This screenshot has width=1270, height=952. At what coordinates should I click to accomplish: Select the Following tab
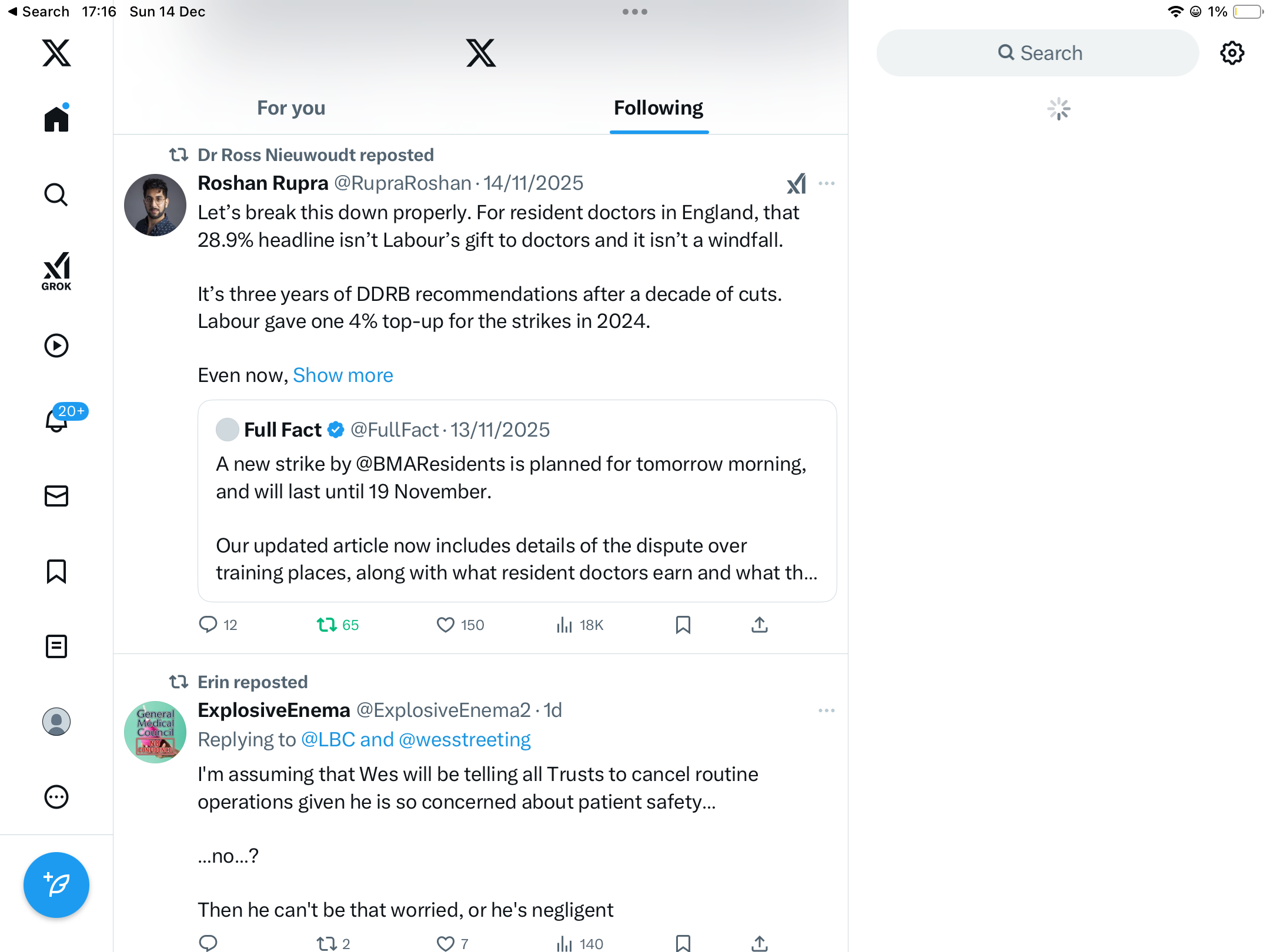659,108
